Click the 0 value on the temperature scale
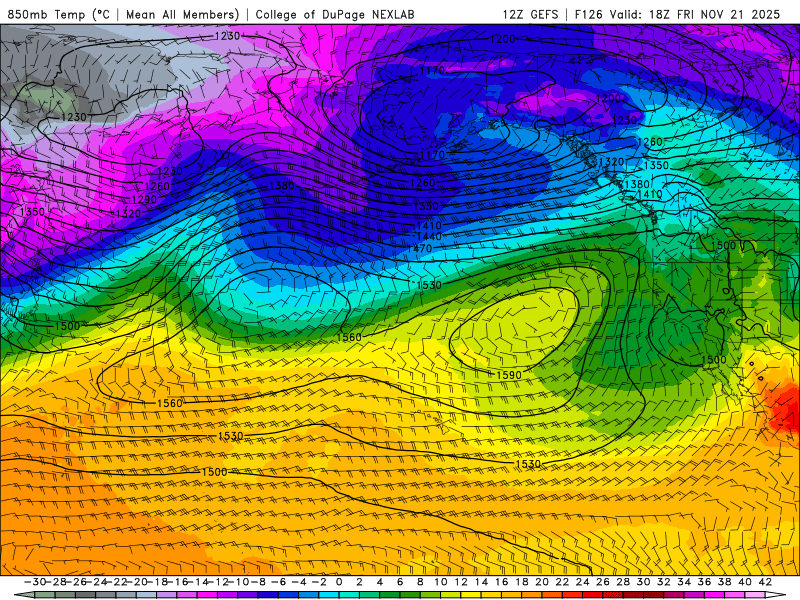Viewport: 800px width, 600px height. click(339, 582)
